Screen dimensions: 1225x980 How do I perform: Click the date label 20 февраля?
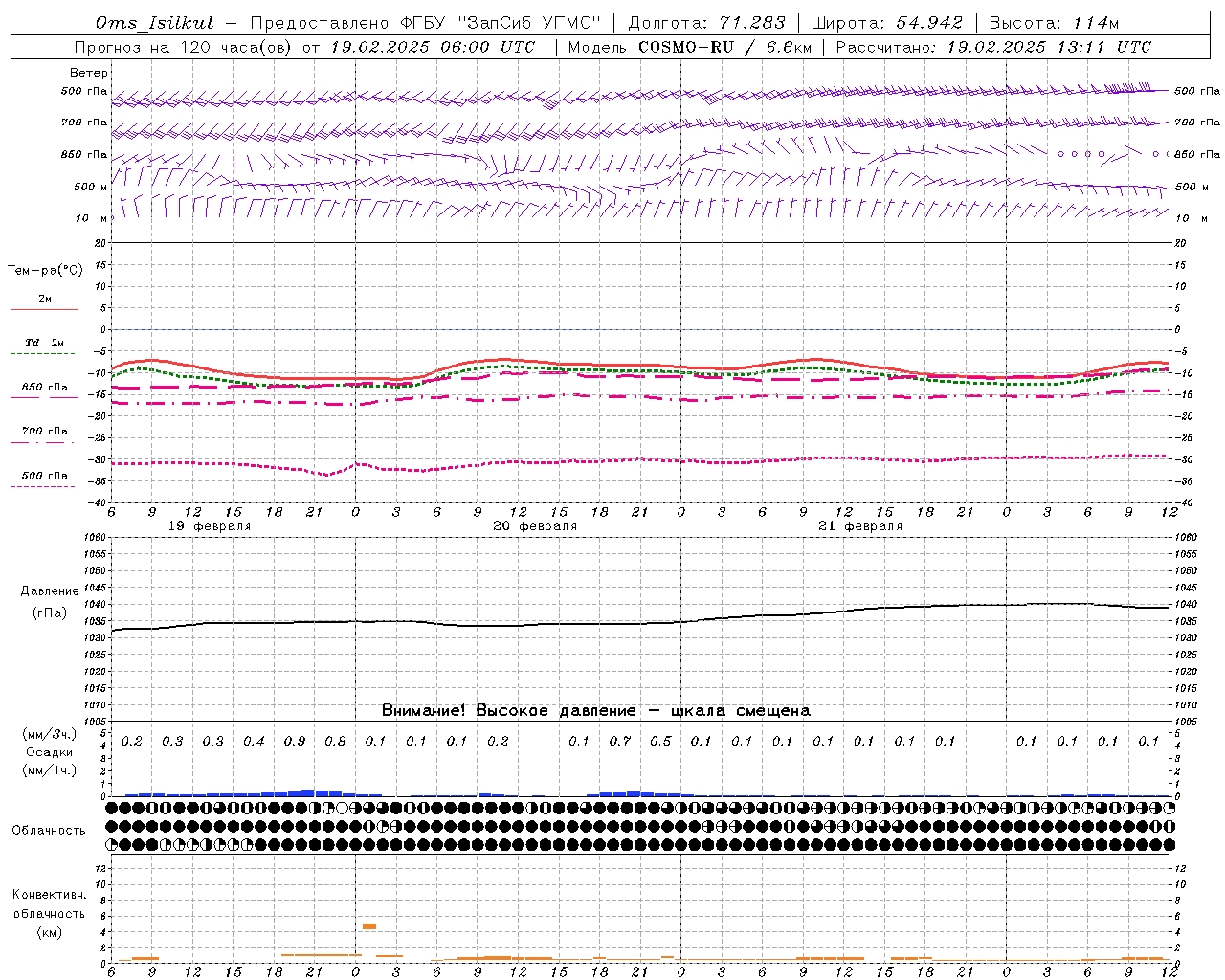click(535, 526)
